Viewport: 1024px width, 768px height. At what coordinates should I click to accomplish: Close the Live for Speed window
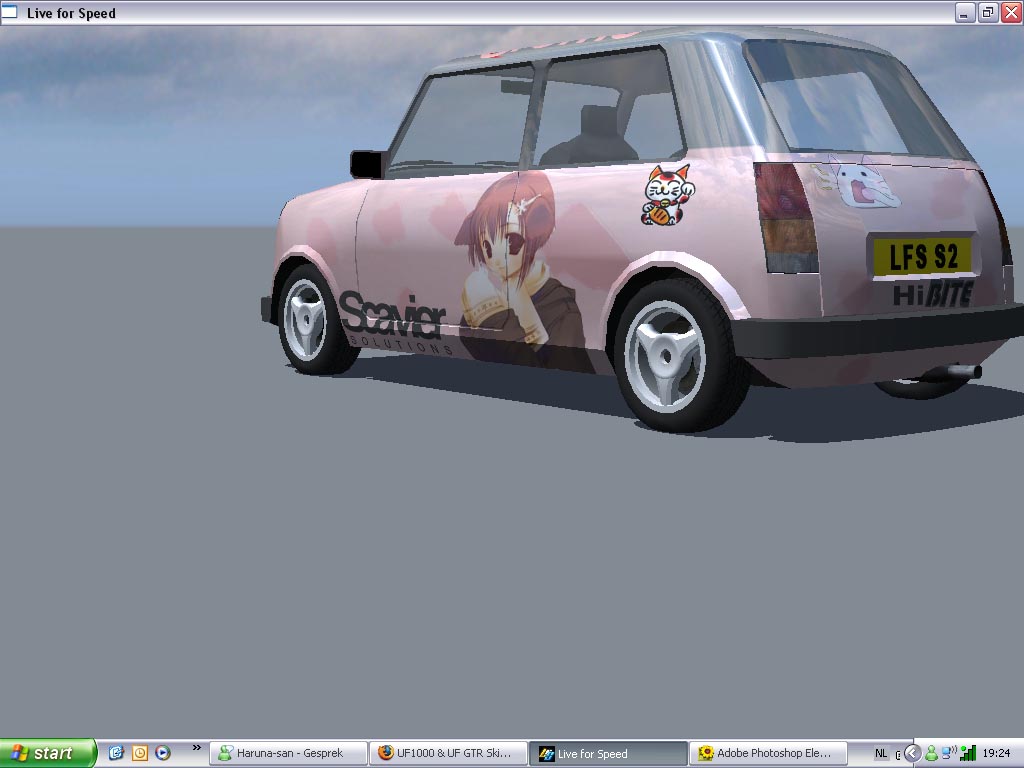pos(1012,12)
